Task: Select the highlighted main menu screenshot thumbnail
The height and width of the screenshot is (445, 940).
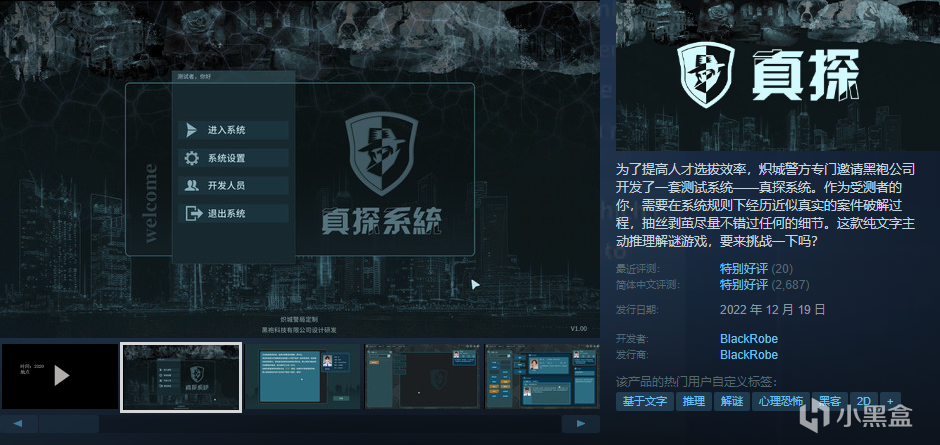Action: pos(181,377)
